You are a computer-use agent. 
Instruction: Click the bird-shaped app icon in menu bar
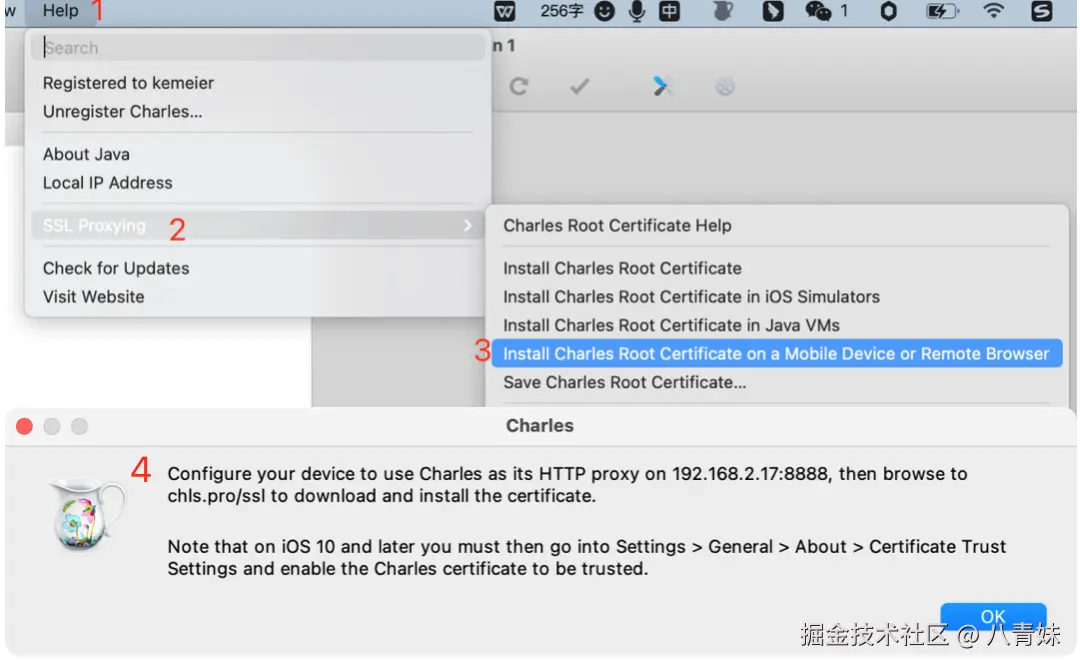click(772, 11)
